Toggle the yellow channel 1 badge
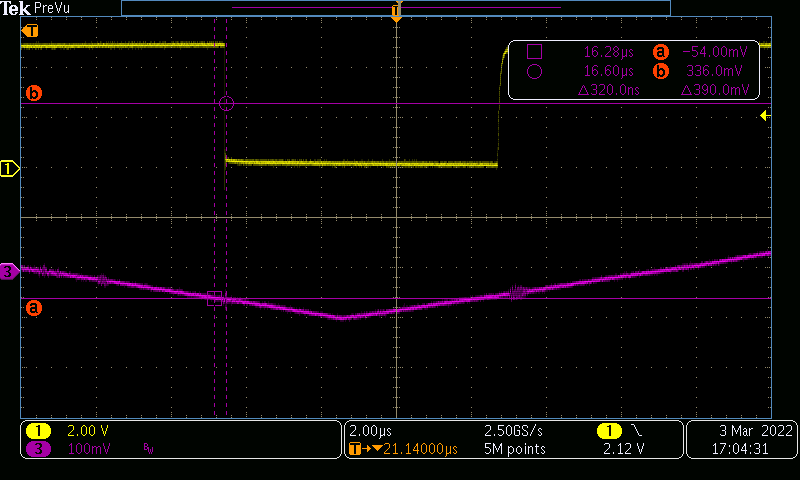This screenshot has height=480, width=800. 38,431
